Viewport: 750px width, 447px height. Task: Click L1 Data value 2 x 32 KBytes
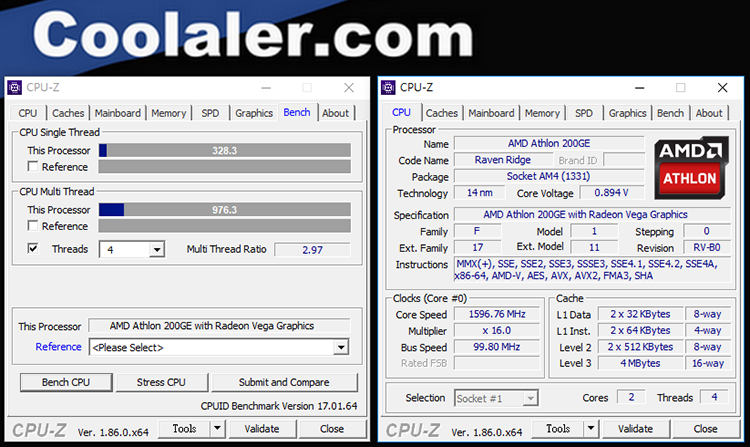pos(640,314)
